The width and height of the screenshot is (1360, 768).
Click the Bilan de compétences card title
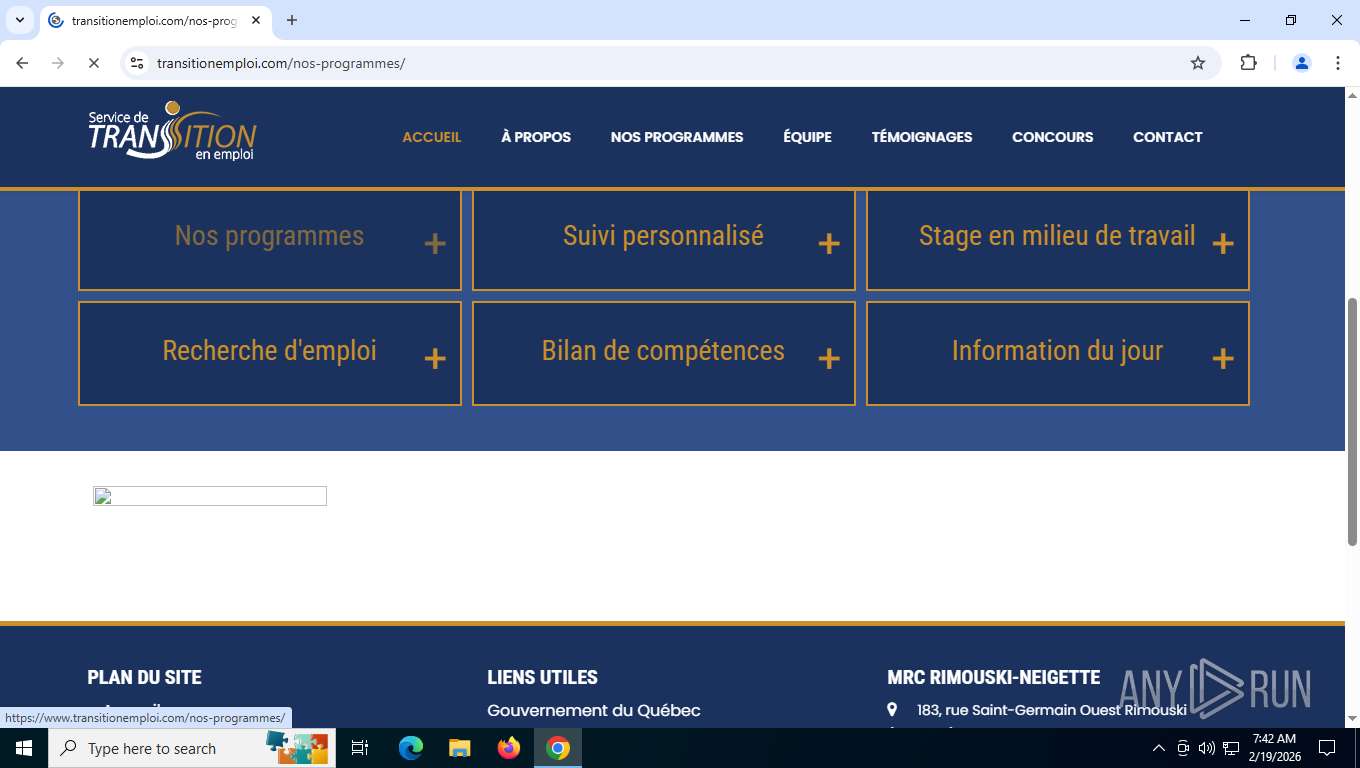663,351
